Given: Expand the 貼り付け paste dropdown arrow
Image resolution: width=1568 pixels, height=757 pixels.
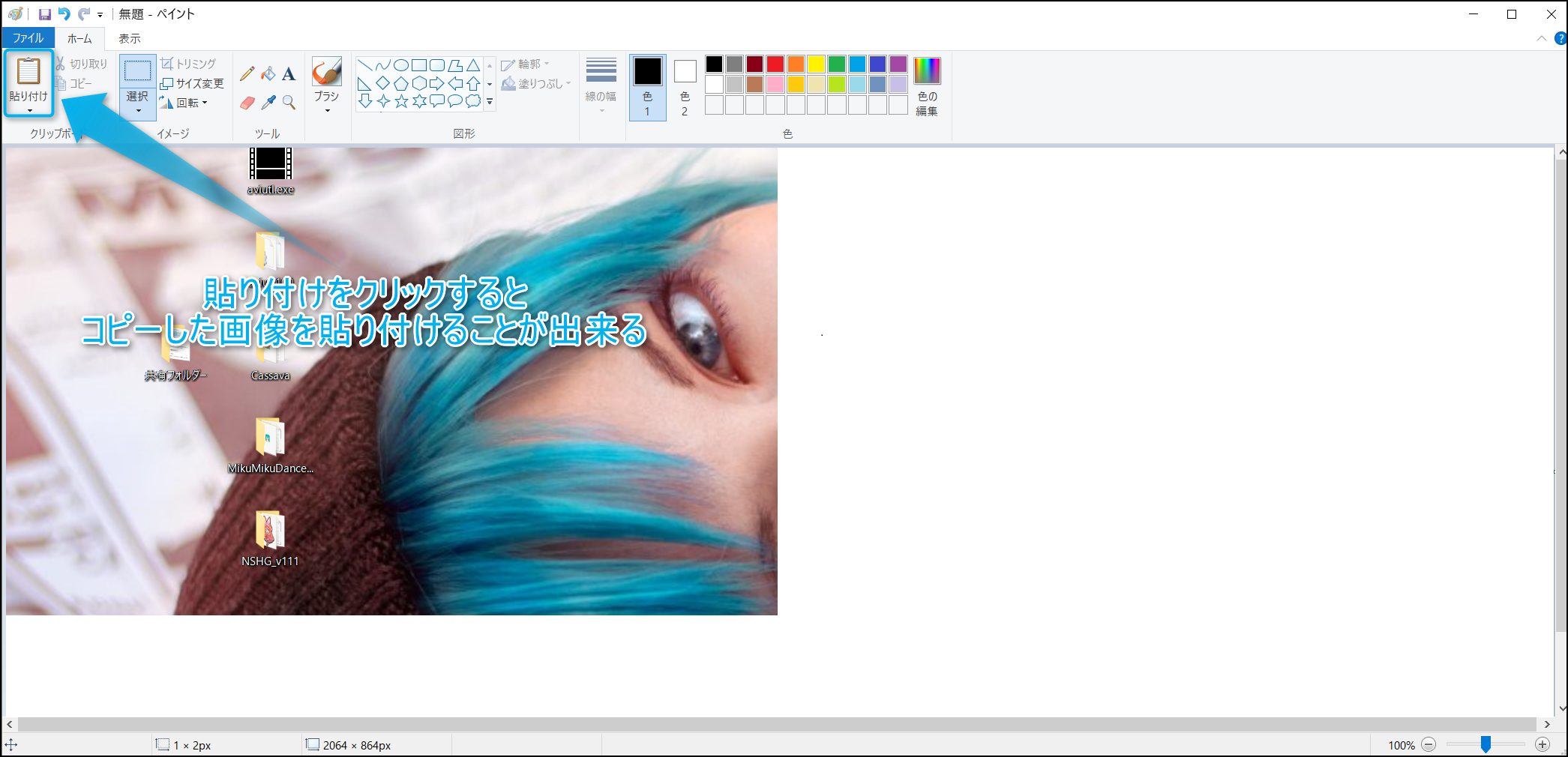Looking at the screenshot, I should coord(29,110).
